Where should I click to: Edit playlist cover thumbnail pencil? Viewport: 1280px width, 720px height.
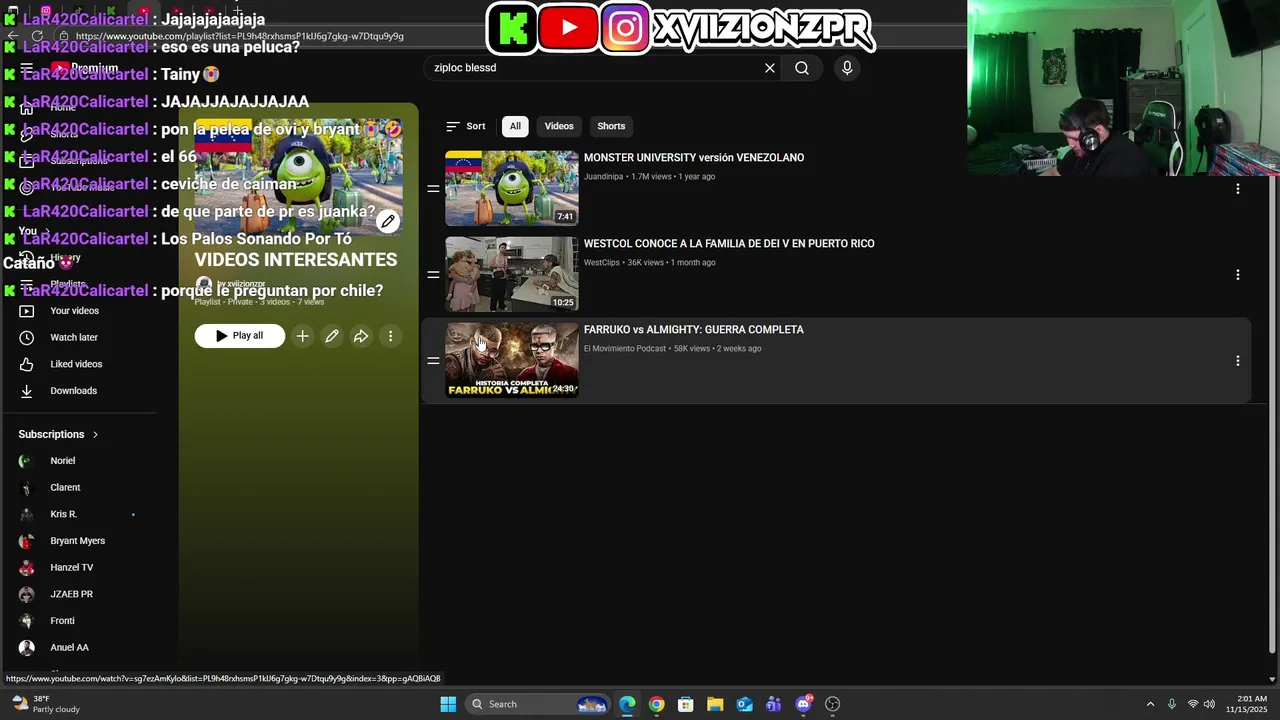(388, 222)
